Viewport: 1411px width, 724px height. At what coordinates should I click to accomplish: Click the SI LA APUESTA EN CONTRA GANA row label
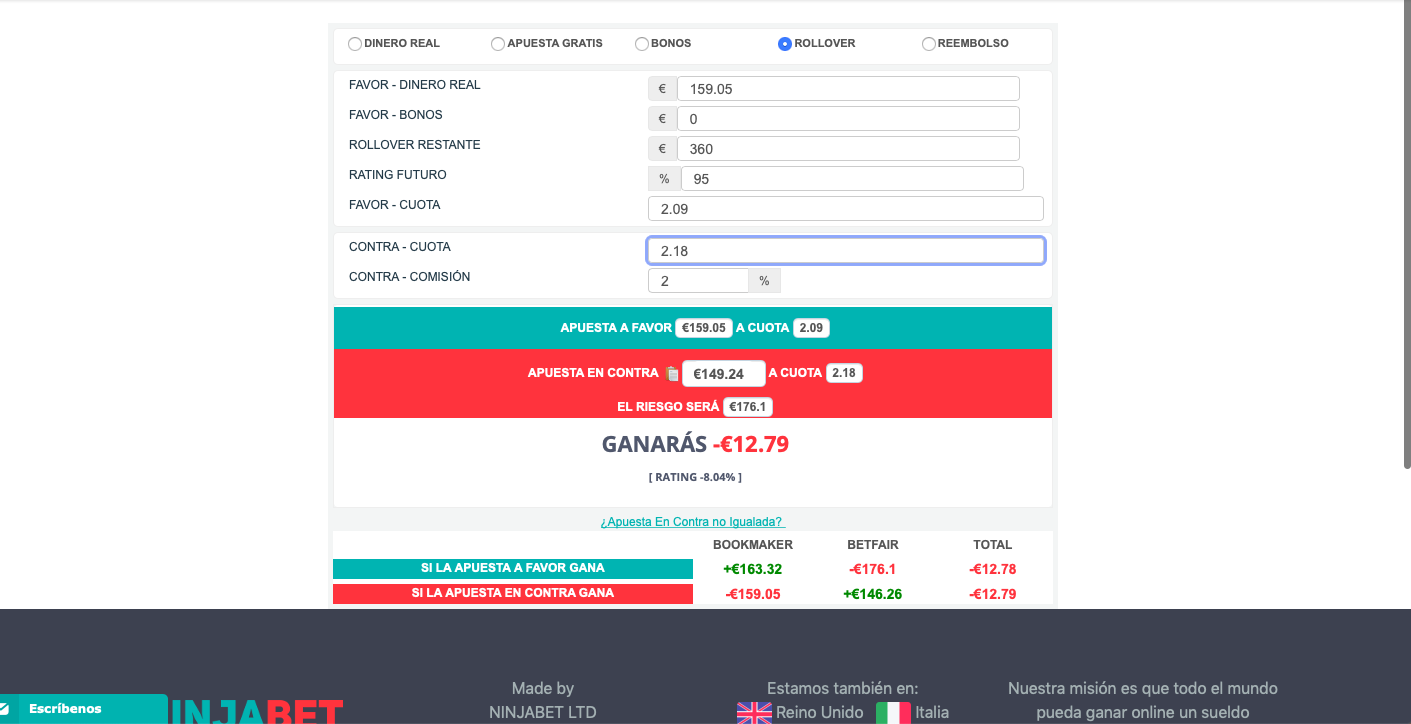(513, 593)
